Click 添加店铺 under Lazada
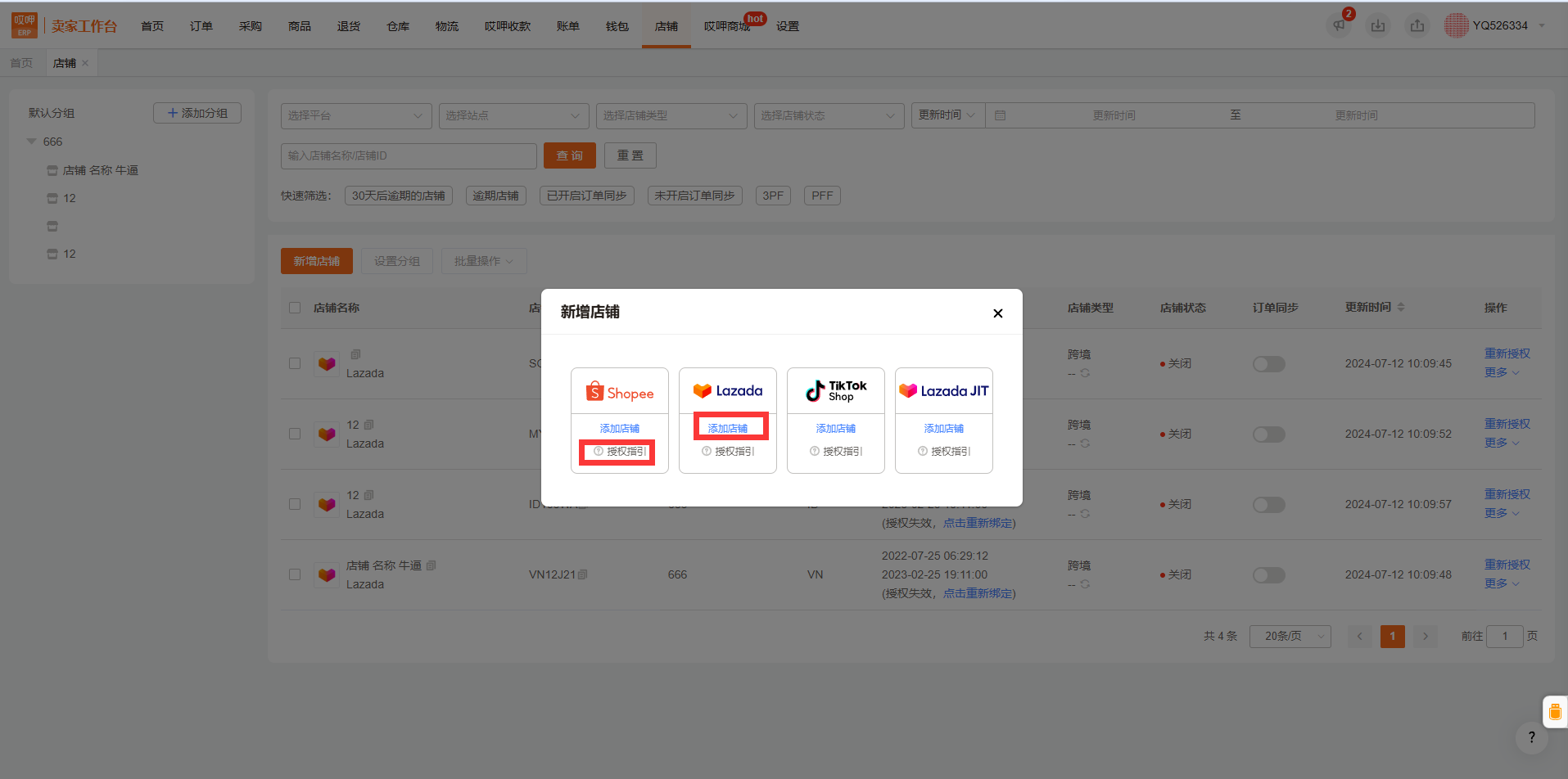This screenshot has height=779, width=1568. [x=728, y=429]
